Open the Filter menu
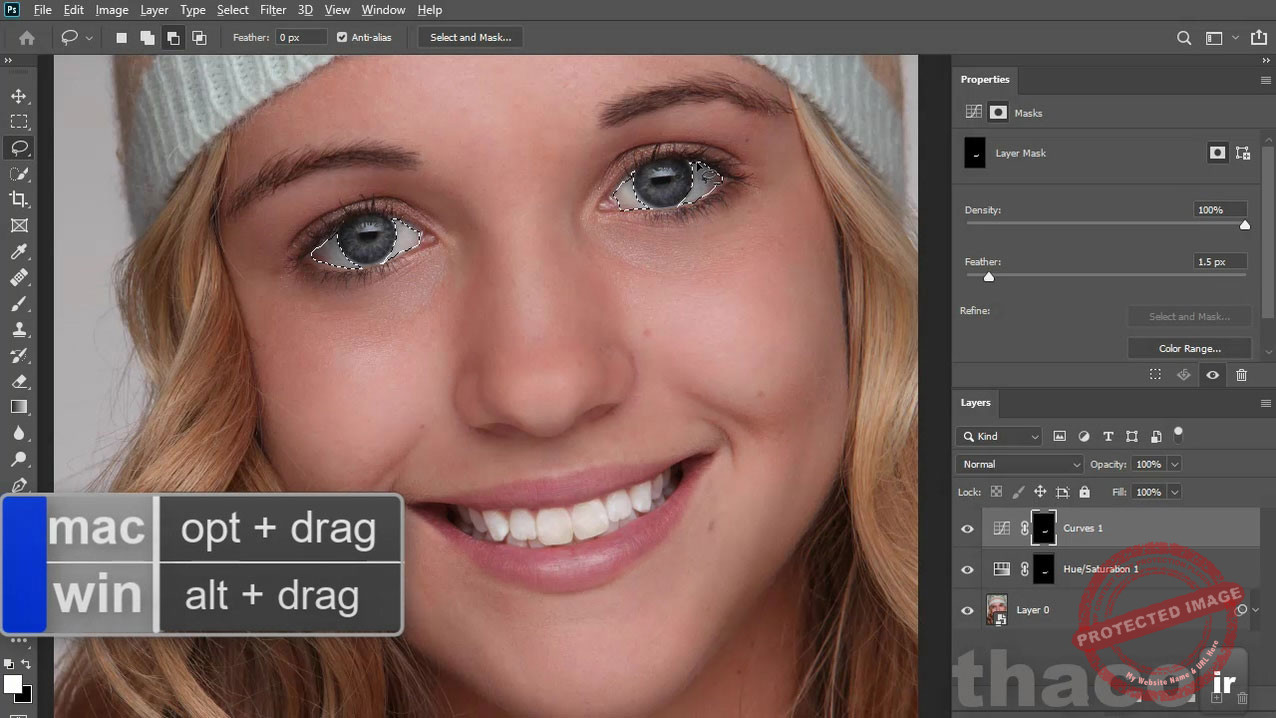The image size is (1276, 718). pyautogui.click(x=273, y=9)
